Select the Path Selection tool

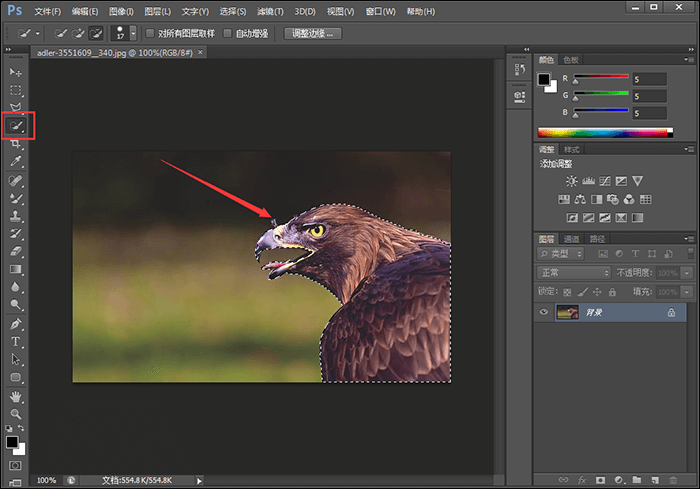pyautogui.click(x=16, y=359)
